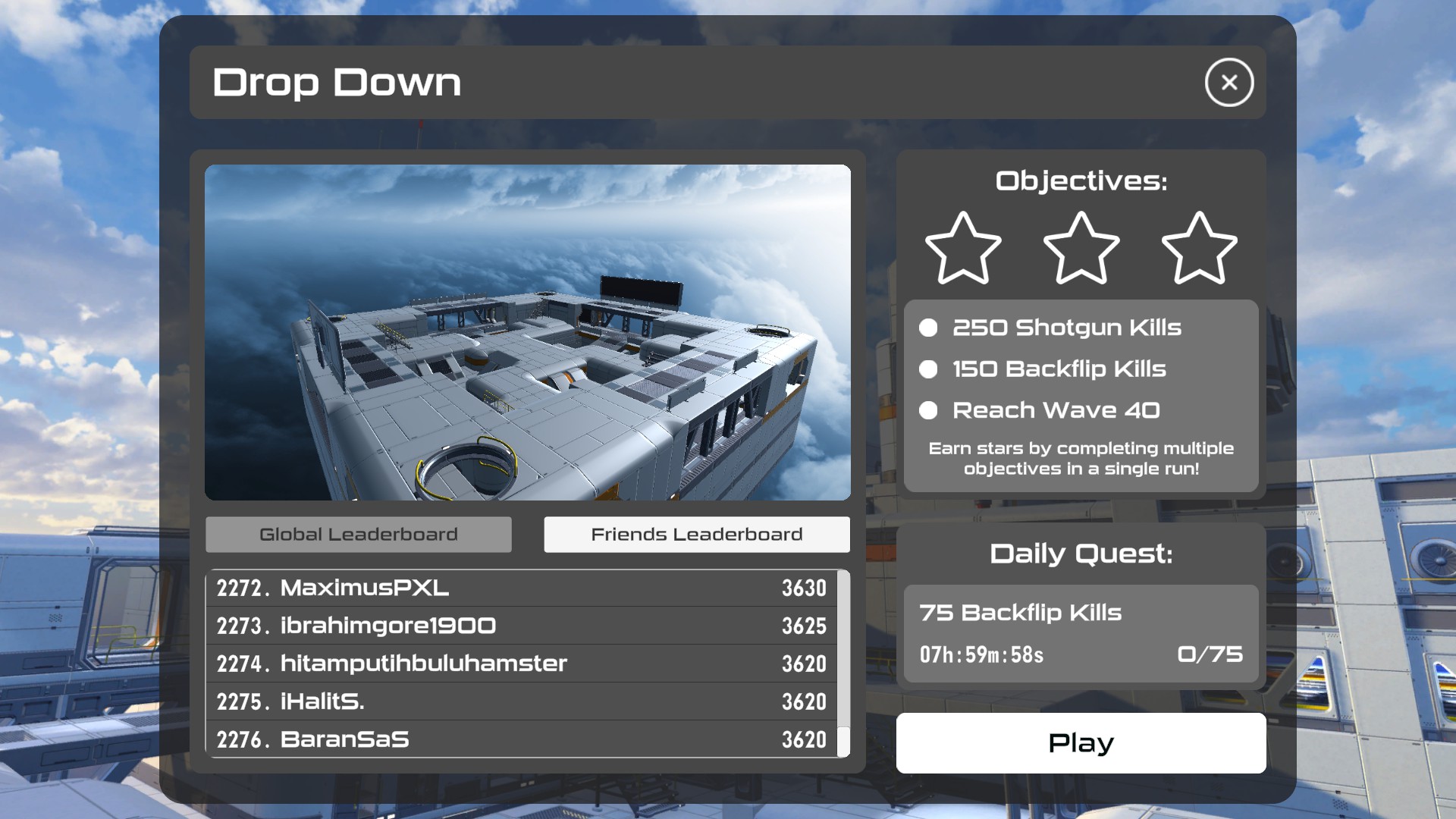This screenshot has height=819, width=1456.
Task: Click bullet beside Reach Wave 40
Action: click(928, 410)
